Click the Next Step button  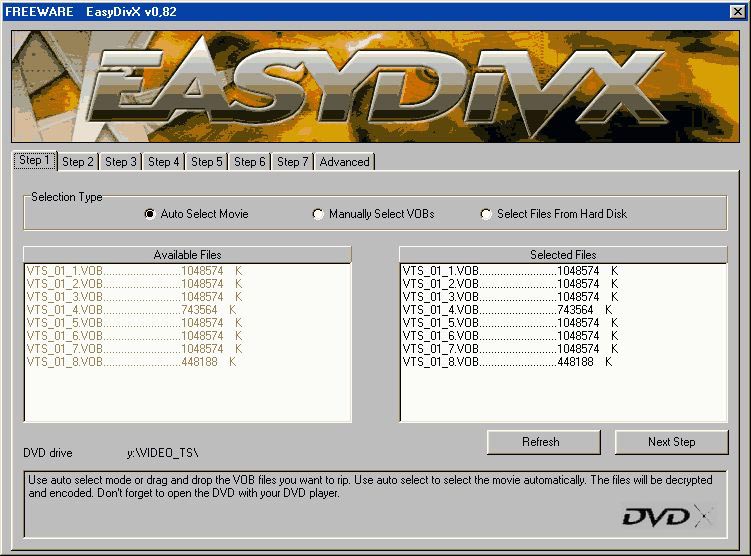671,442
